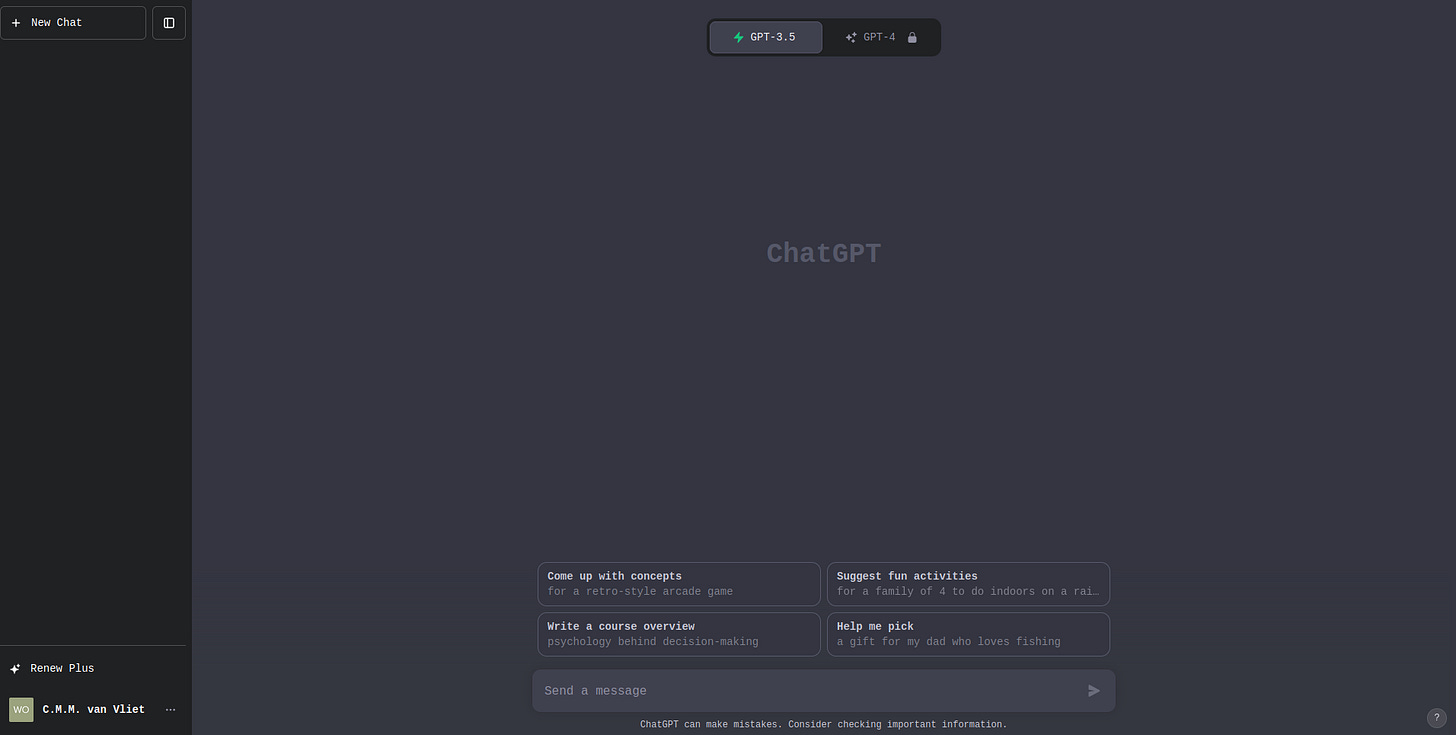Choose the 'Suggest fun activities' suggestion
1456x735 pixels.
(x=968, y=584)
